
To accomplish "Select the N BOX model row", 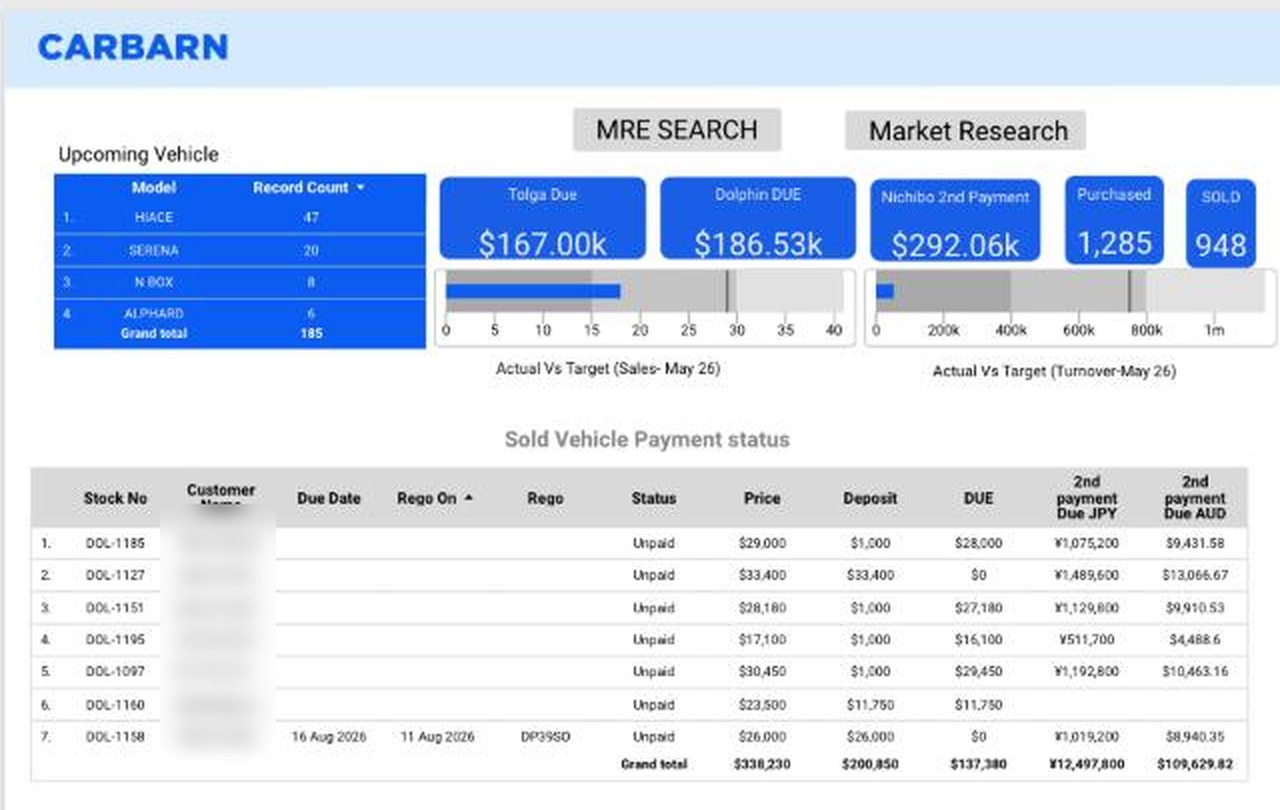I will (x=240, y=282).
